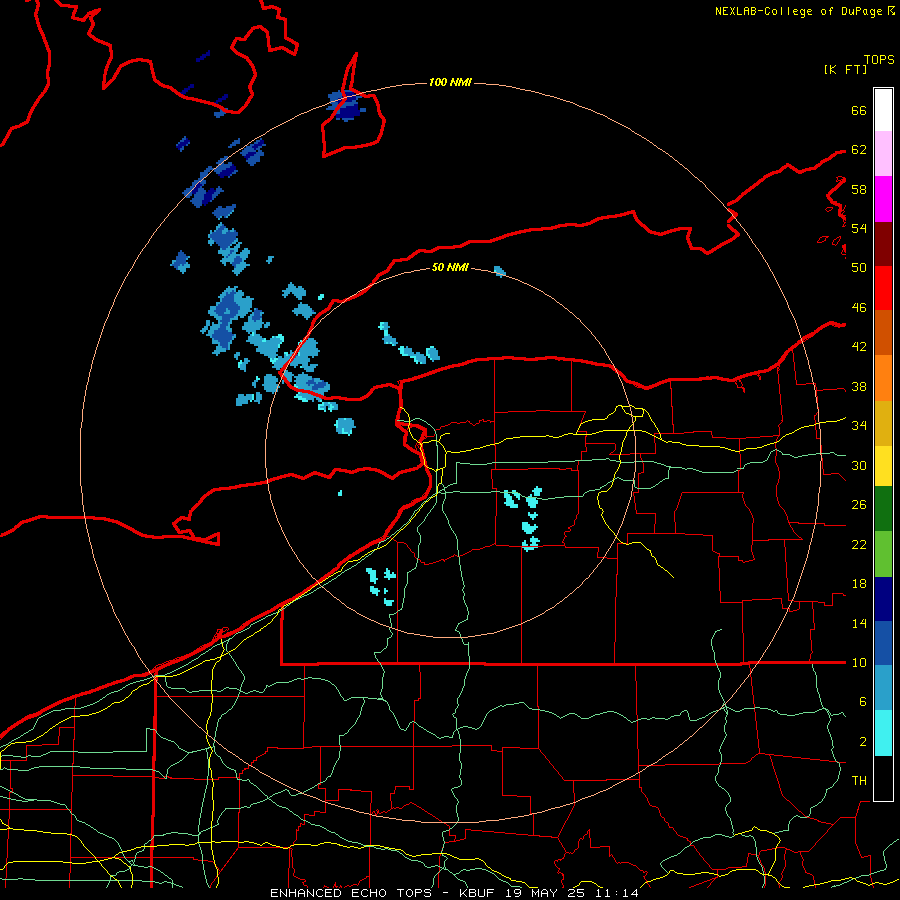This screenshot has height=900, width=900.
Task: Select the navy blue legend swatch
Action: (883, 599)
